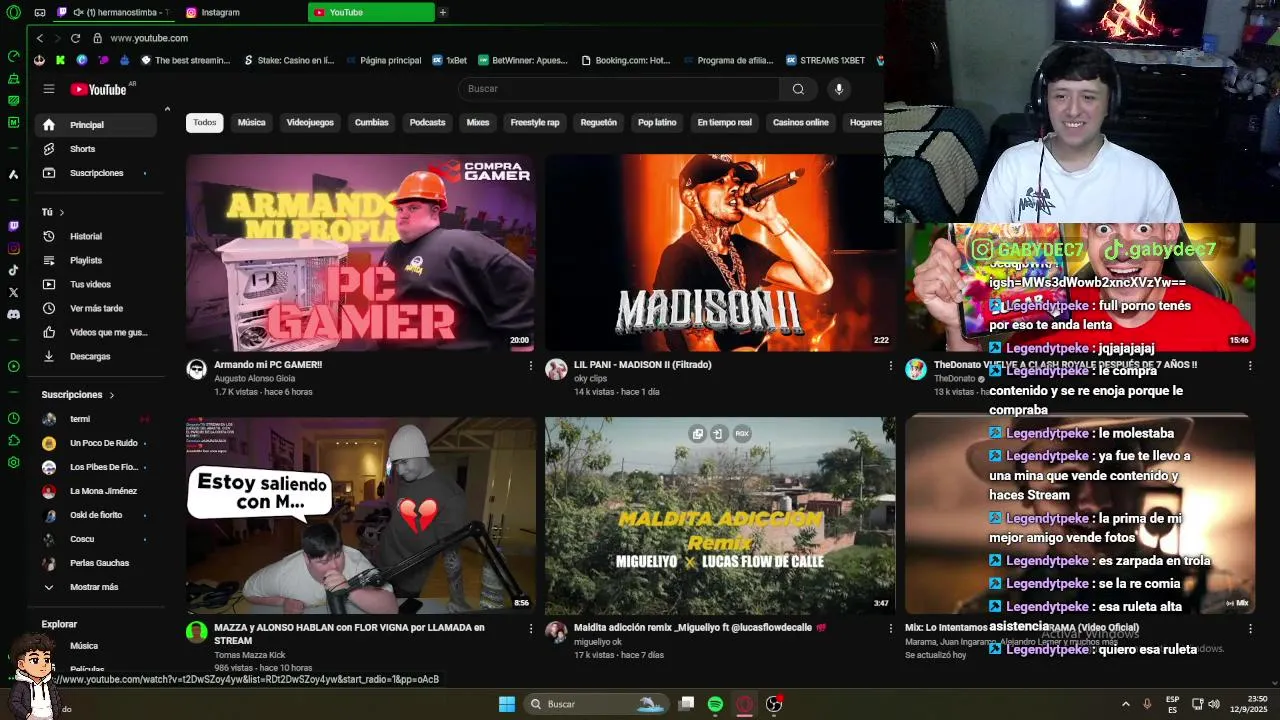The height and width of the screenshot is (720, 1280).
Task: Focus the YouTube Buscar search field
Action: pos(619,89)
